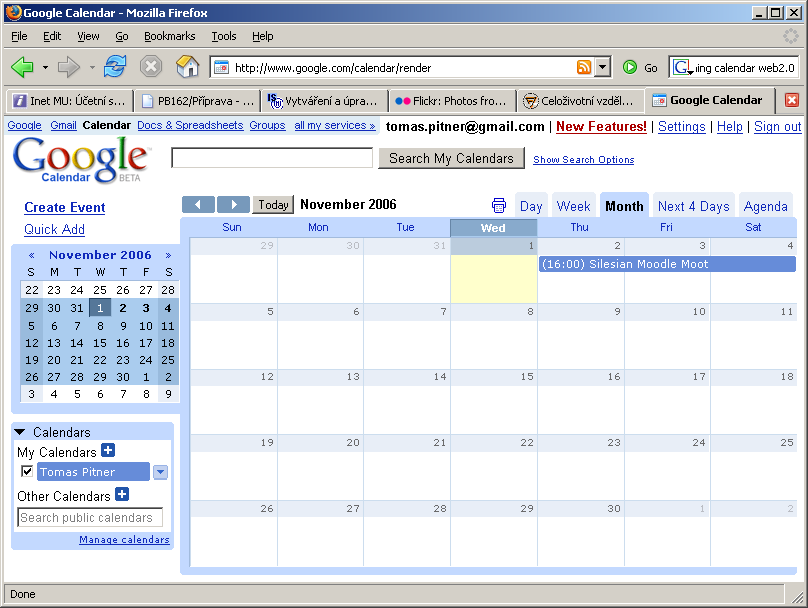Click the Firefox icon in the title bar
Screen dimensions: 808x608
(x=14, y=12)
